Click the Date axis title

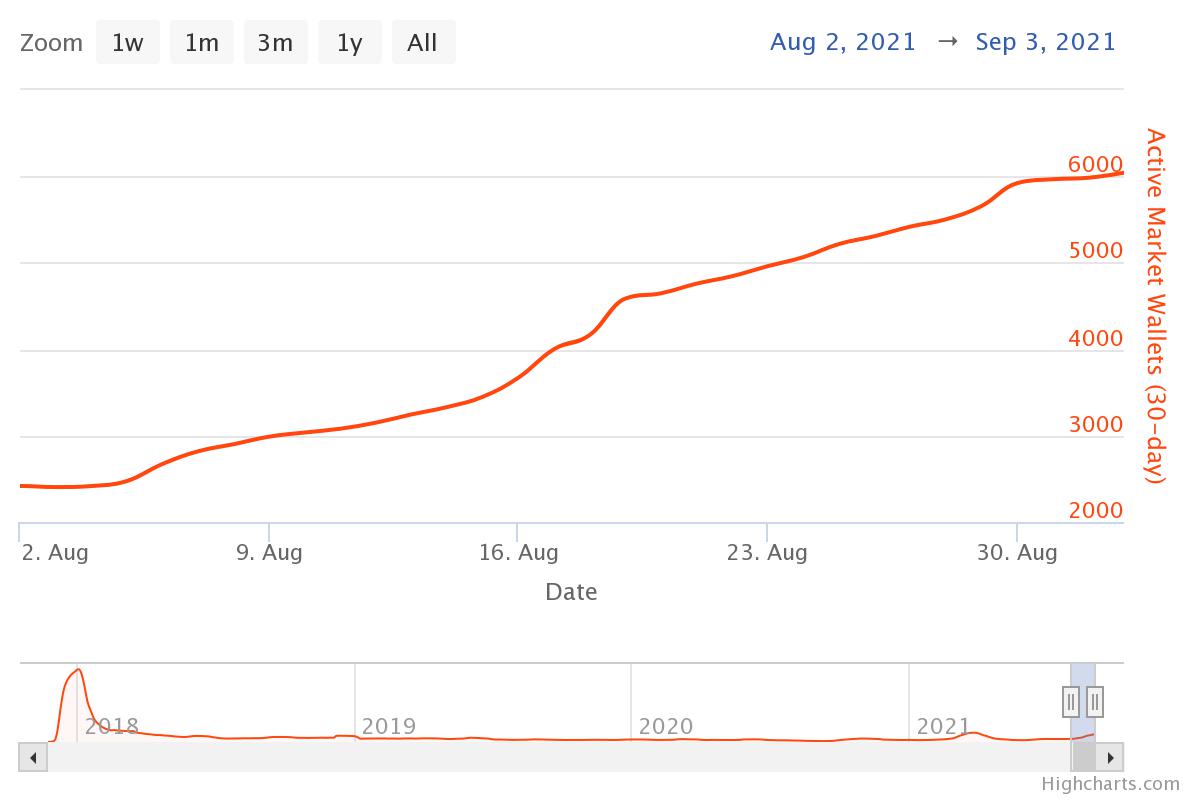[x=571, y=592]
